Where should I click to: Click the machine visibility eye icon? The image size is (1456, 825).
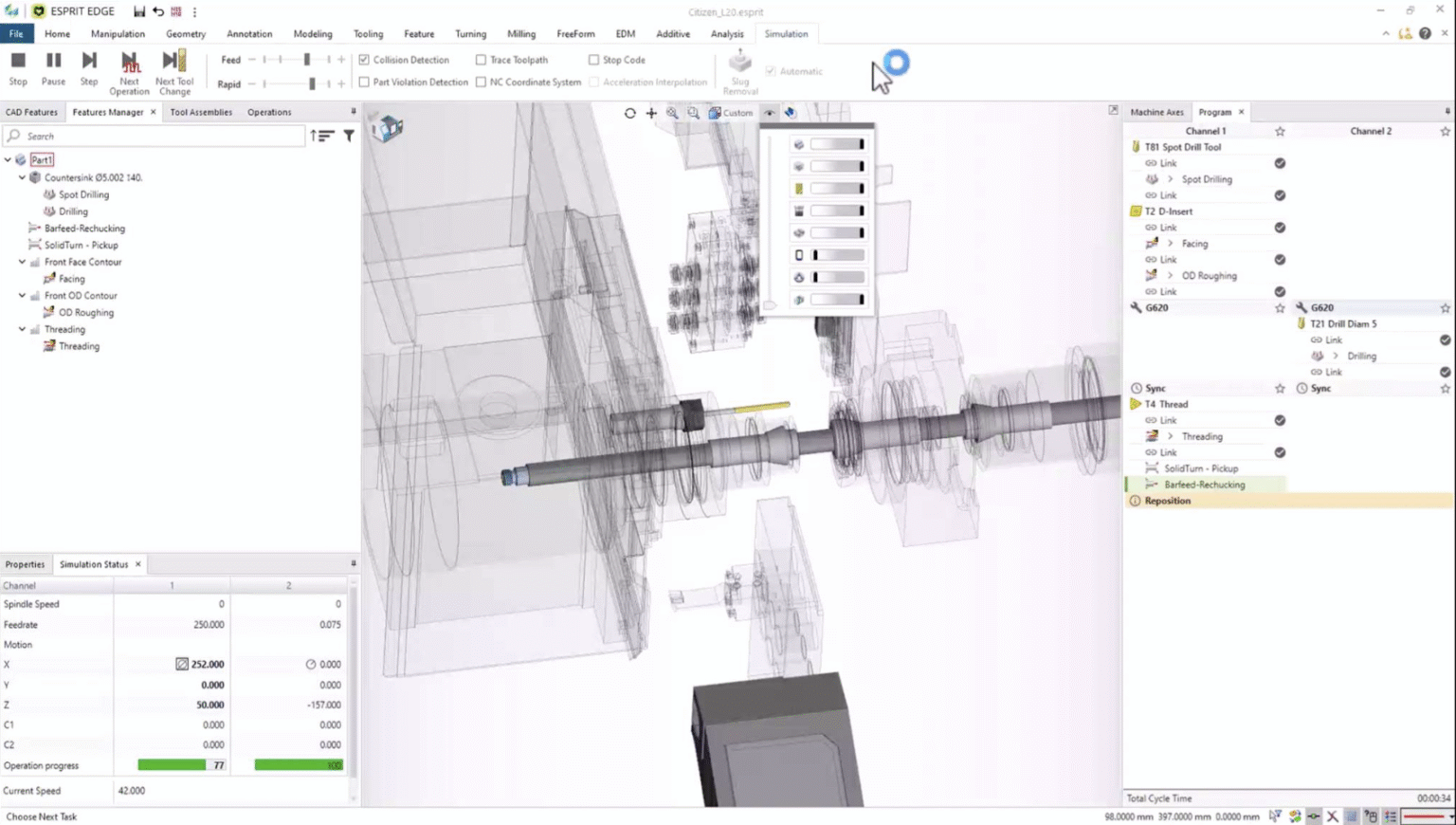click(769, 113)
